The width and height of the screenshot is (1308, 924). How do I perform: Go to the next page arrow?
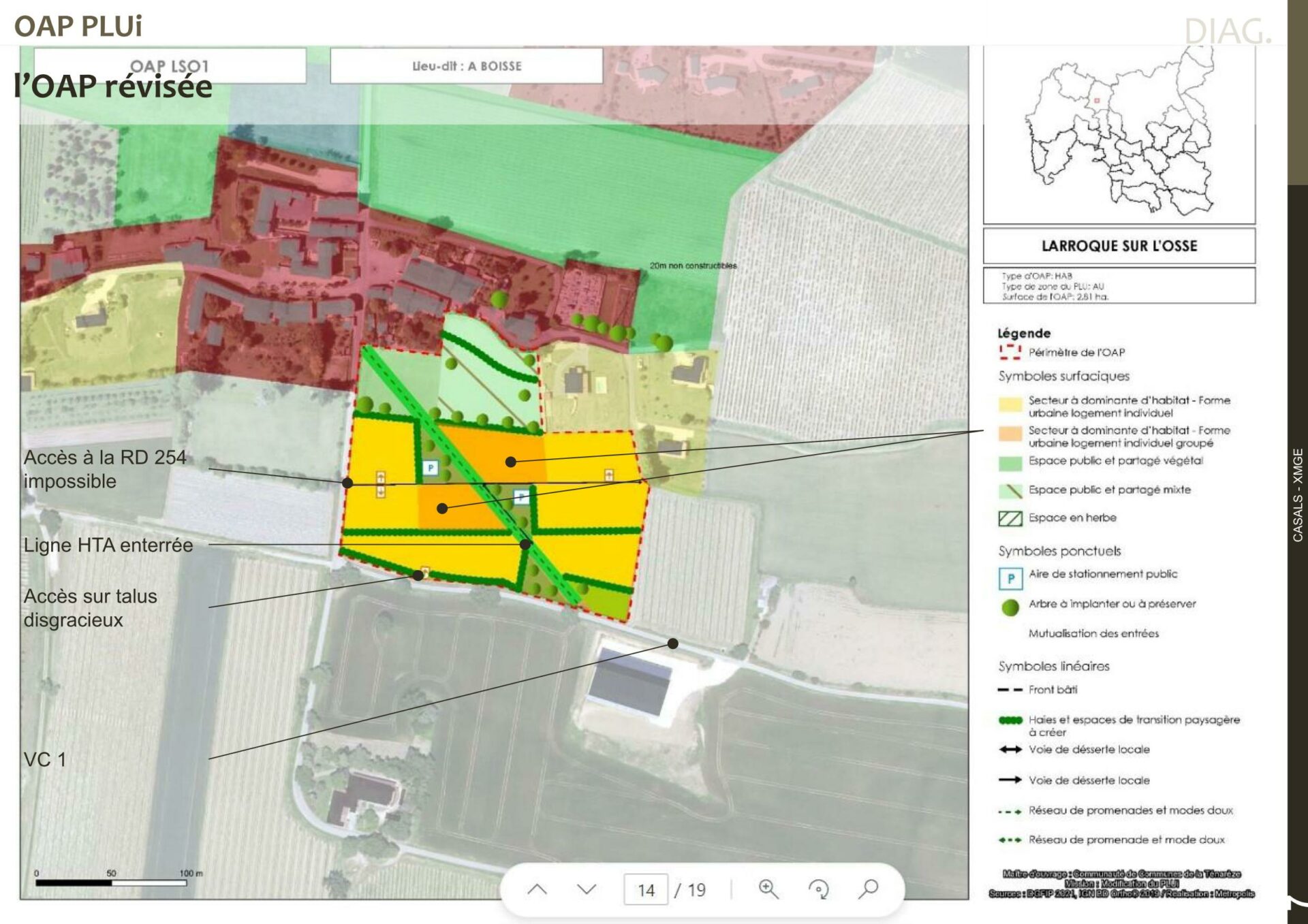tap(587, 889)
